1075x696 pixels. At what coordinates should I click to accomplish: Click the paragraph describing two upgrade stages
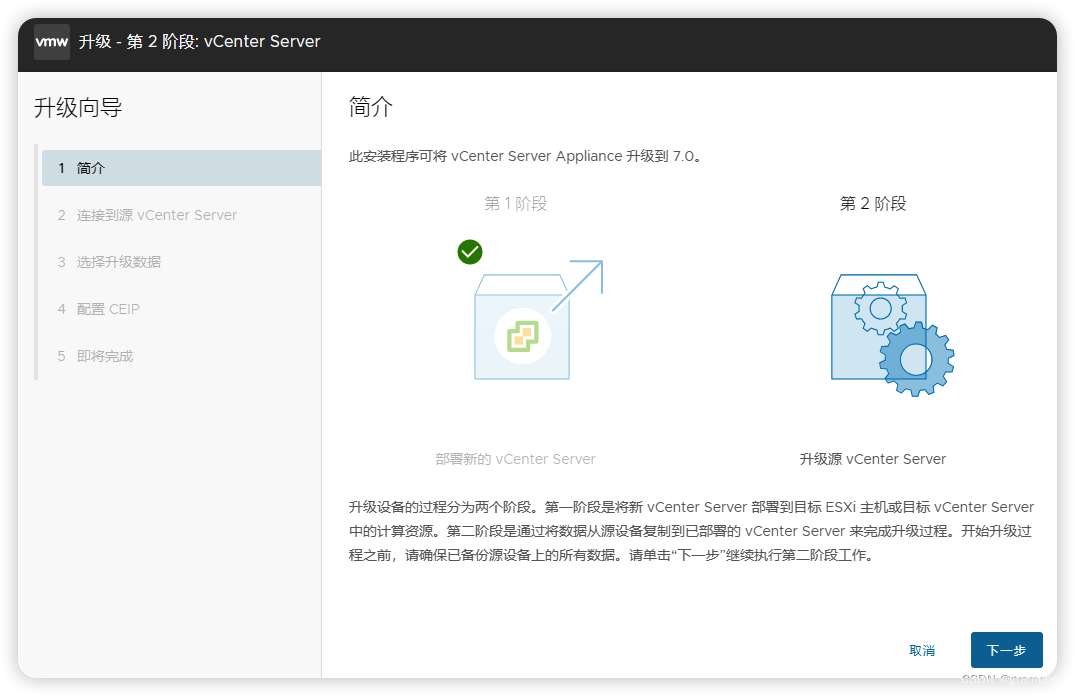(691, 531)
